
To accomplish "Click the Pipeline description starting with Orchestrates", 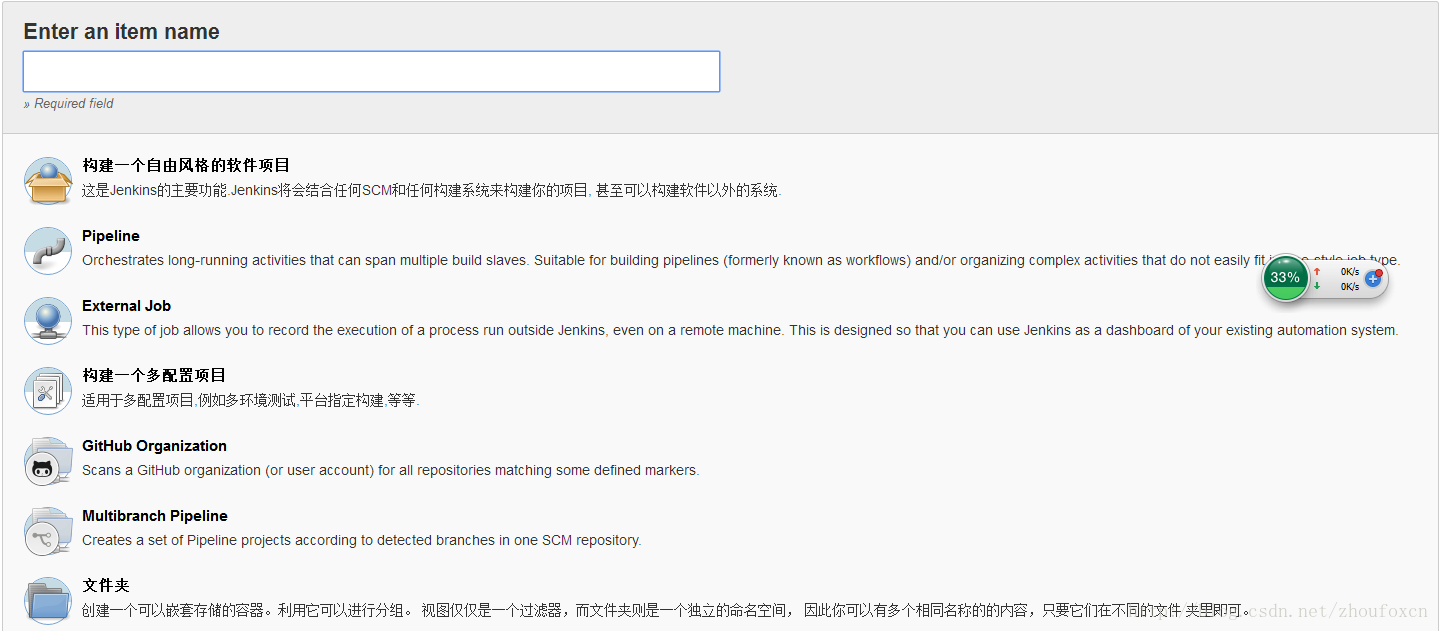I will (660, 260).
